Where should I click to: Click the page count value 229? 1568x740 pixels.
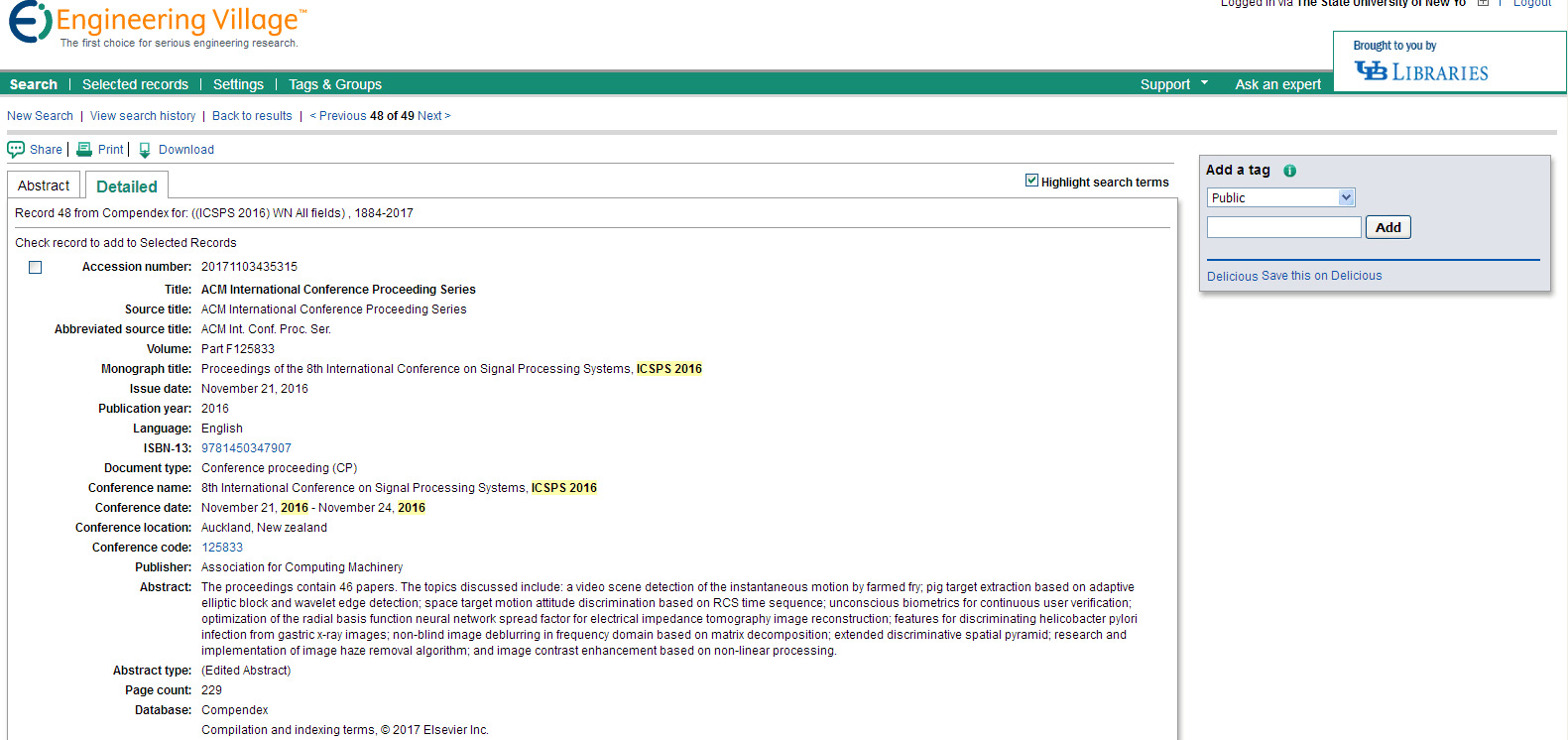point(211,690)
